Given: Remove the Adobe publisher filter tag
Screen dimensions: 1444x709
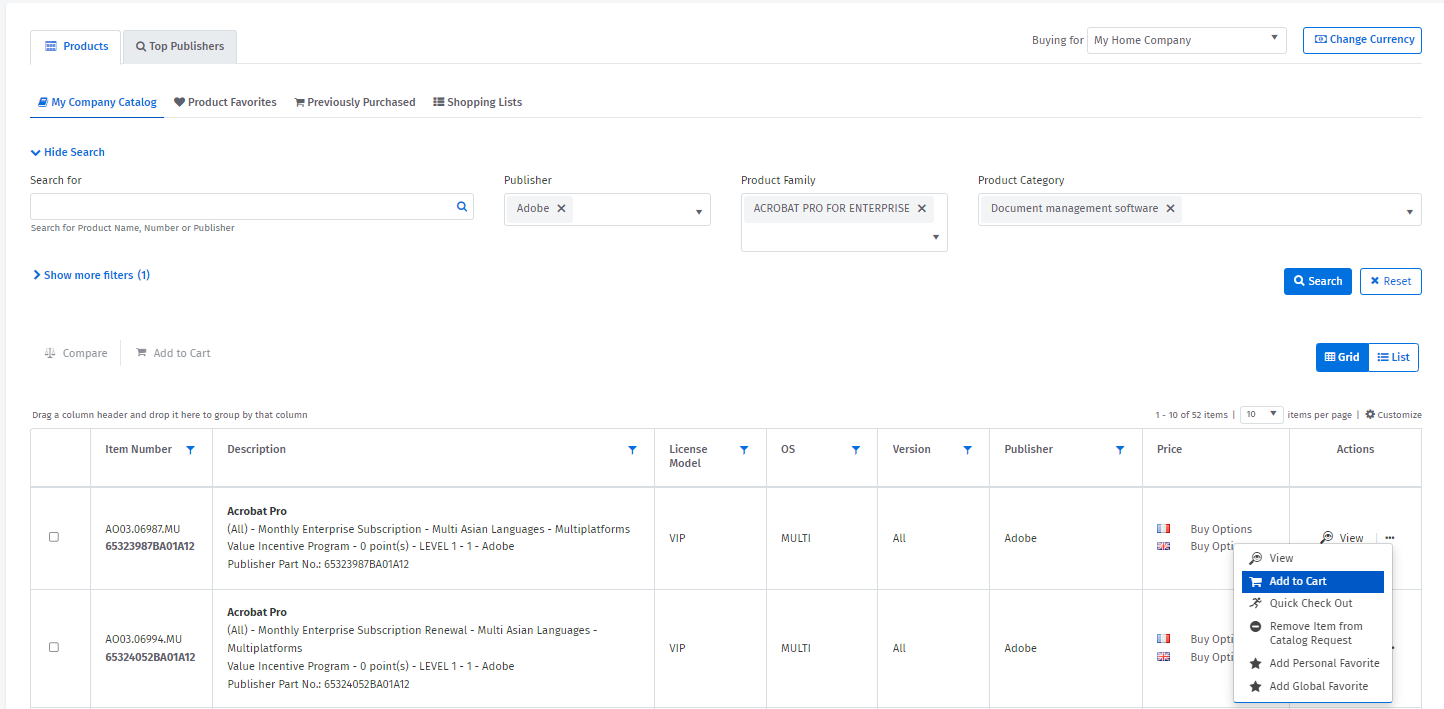Looking at the screenshot, I should [561, 209].
